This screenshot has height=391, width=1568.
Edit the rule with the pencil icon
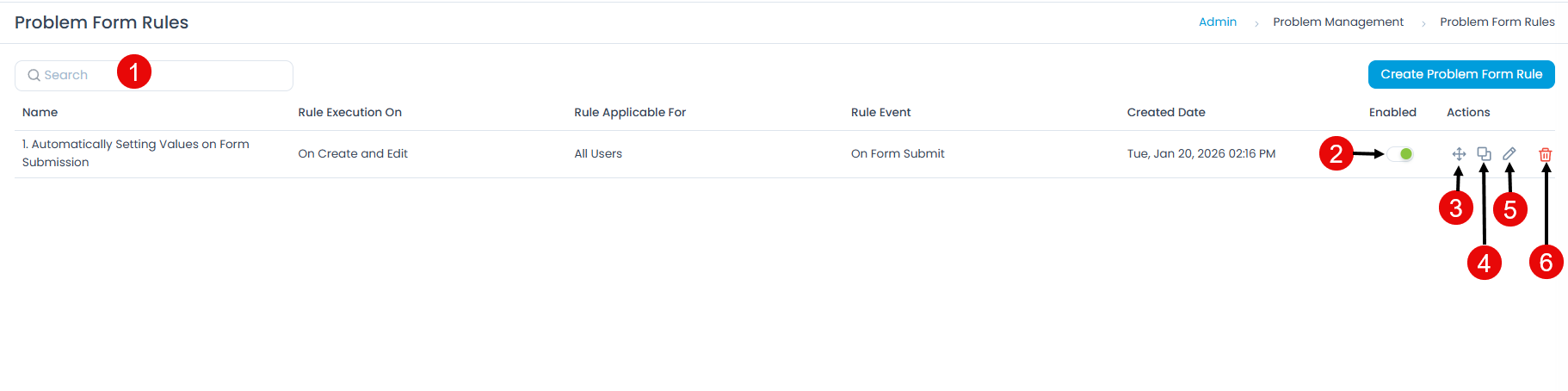pos(1509,153)
